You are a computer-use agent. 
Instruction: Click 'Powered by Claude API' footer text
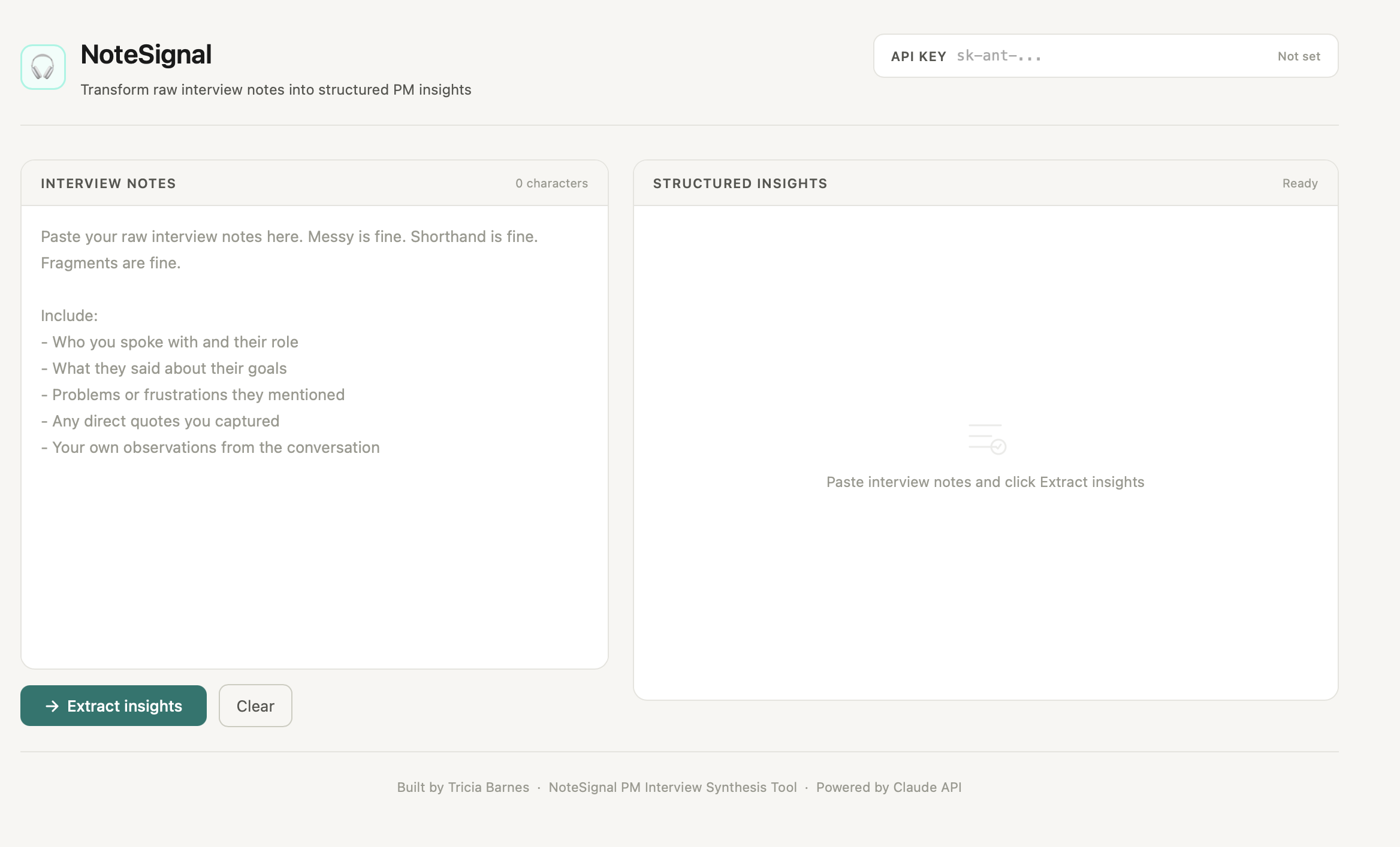(x=888, y=787)
